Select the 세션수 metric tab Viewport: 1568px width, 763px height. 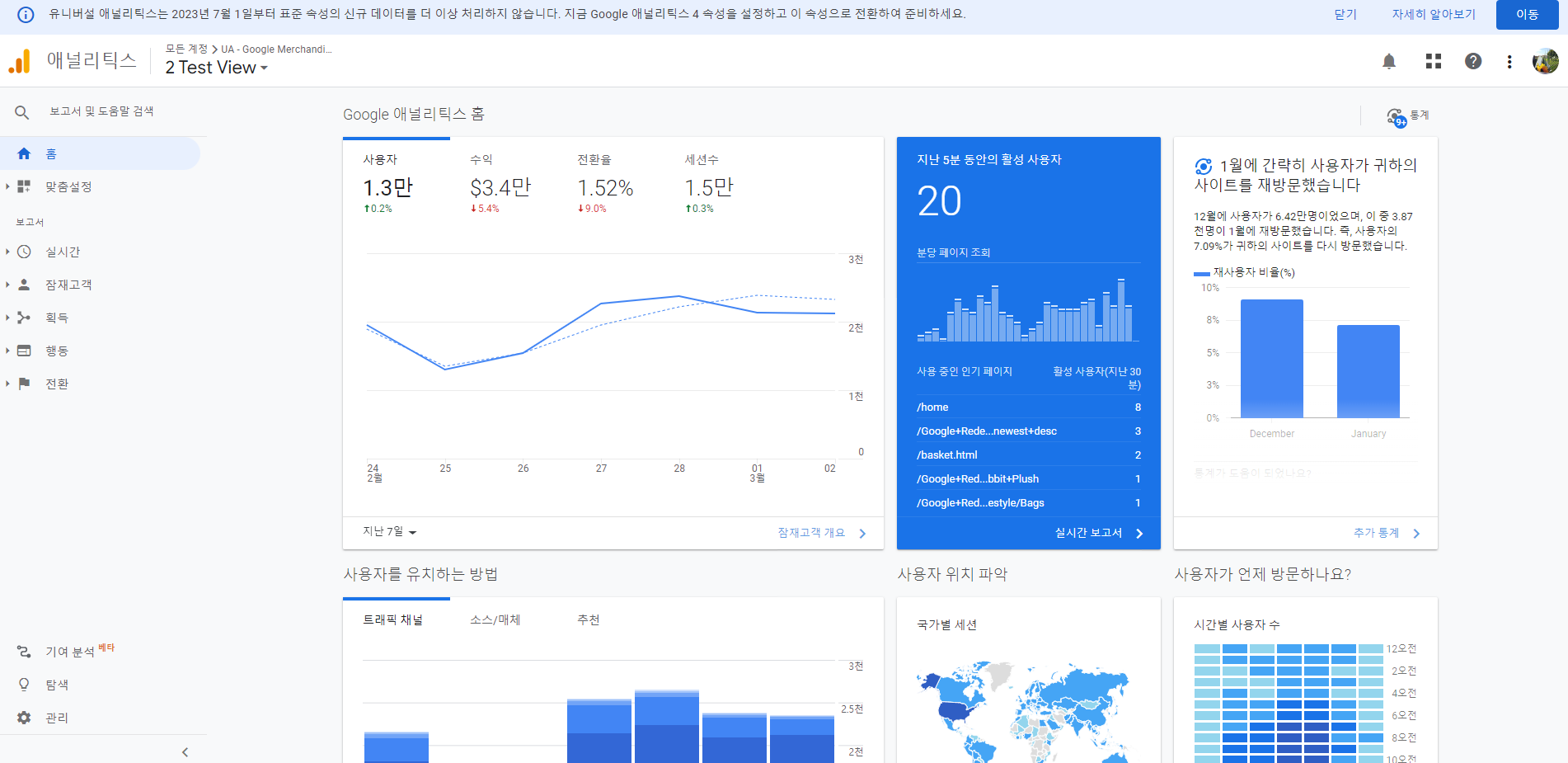pos(718,186)
